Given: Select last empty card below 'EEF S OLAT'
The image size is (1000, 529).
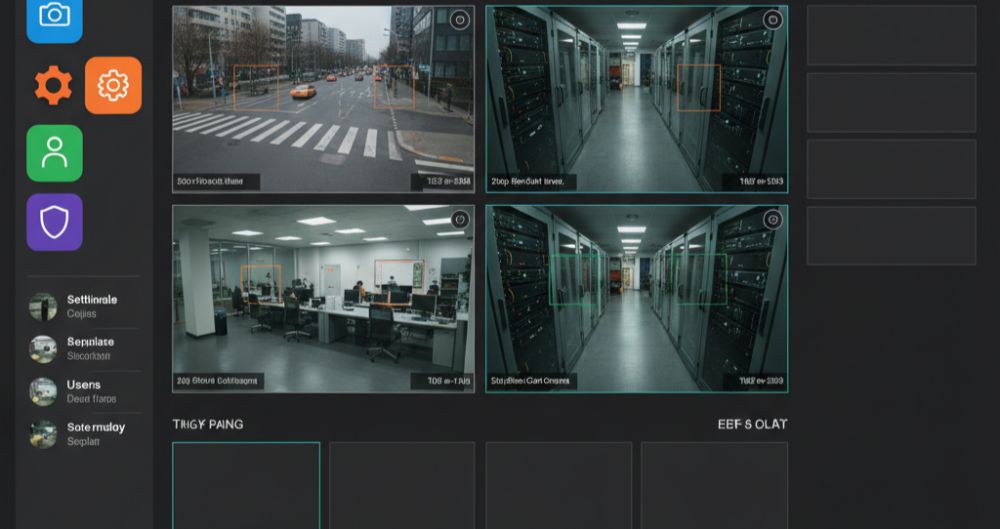Looking at the screenshot, I should (714, 486).
